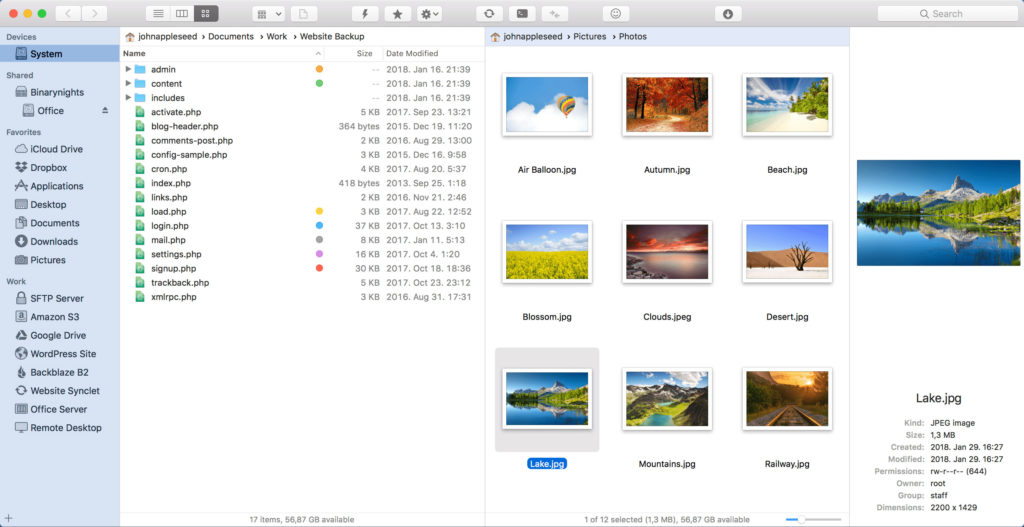Click the Connect lightning bolt toolbar icon
Viewport: 1024px width, 527px height.
pyautogui.click(x=365, y=14)
